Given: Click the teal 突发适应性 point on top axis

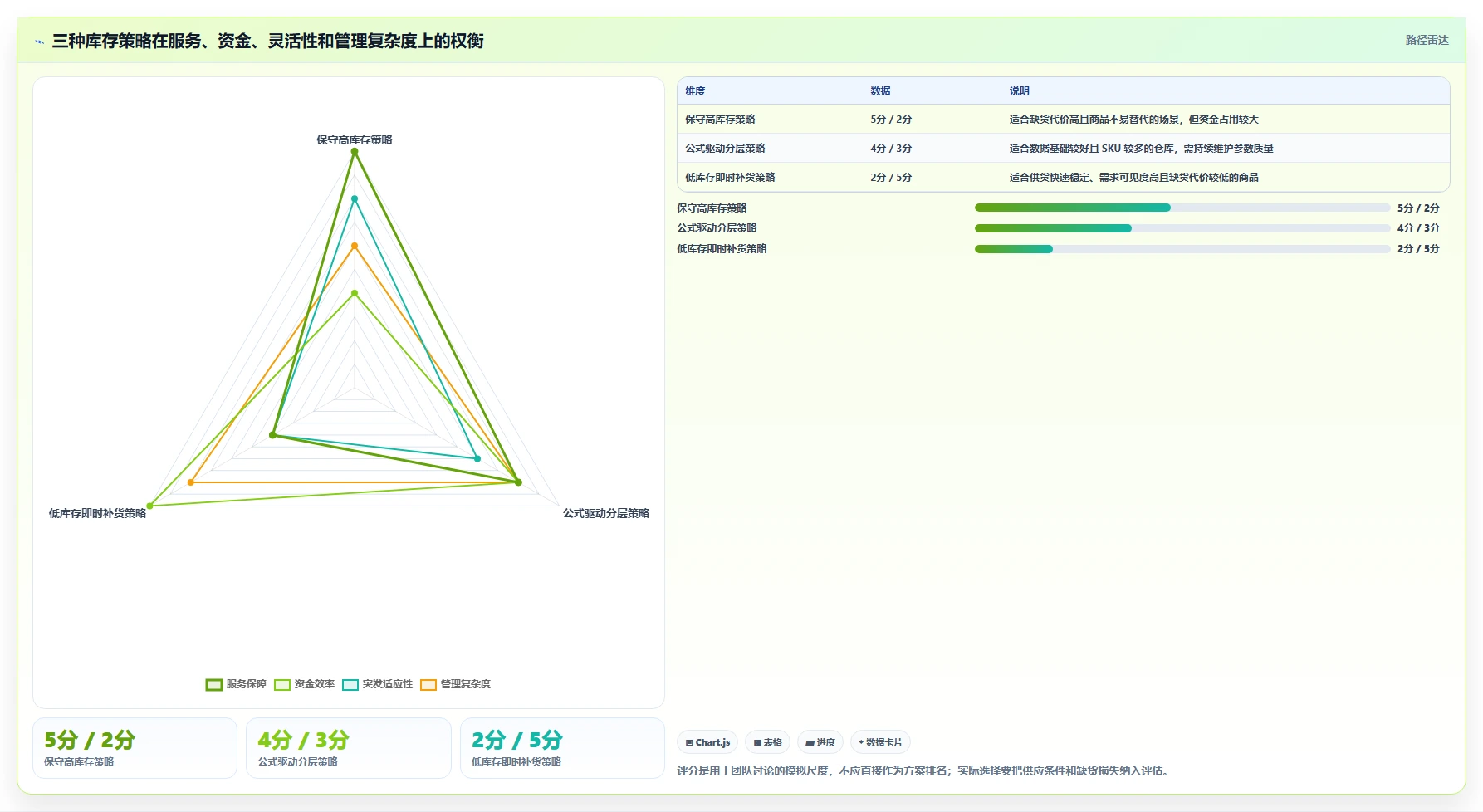Looking at the screenshot, I should coord(355,198).
